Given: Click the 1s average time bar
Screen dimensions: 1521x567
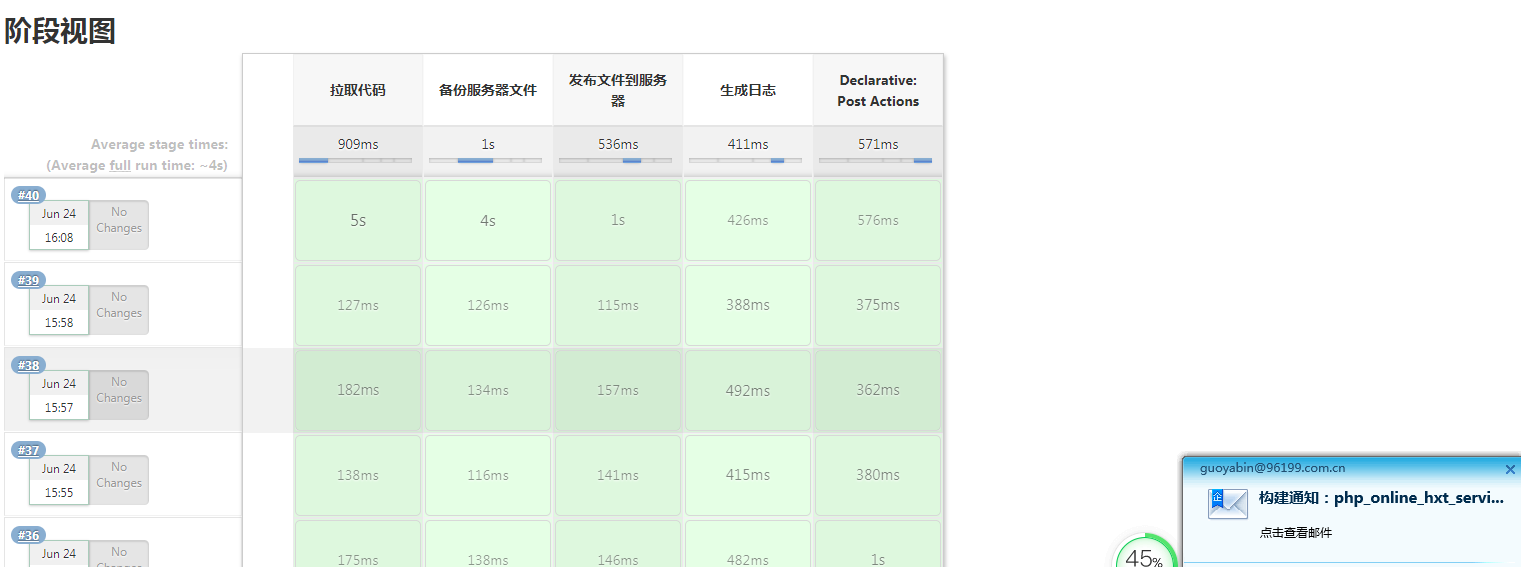Looking at the screenshot, I should point(485,160).
